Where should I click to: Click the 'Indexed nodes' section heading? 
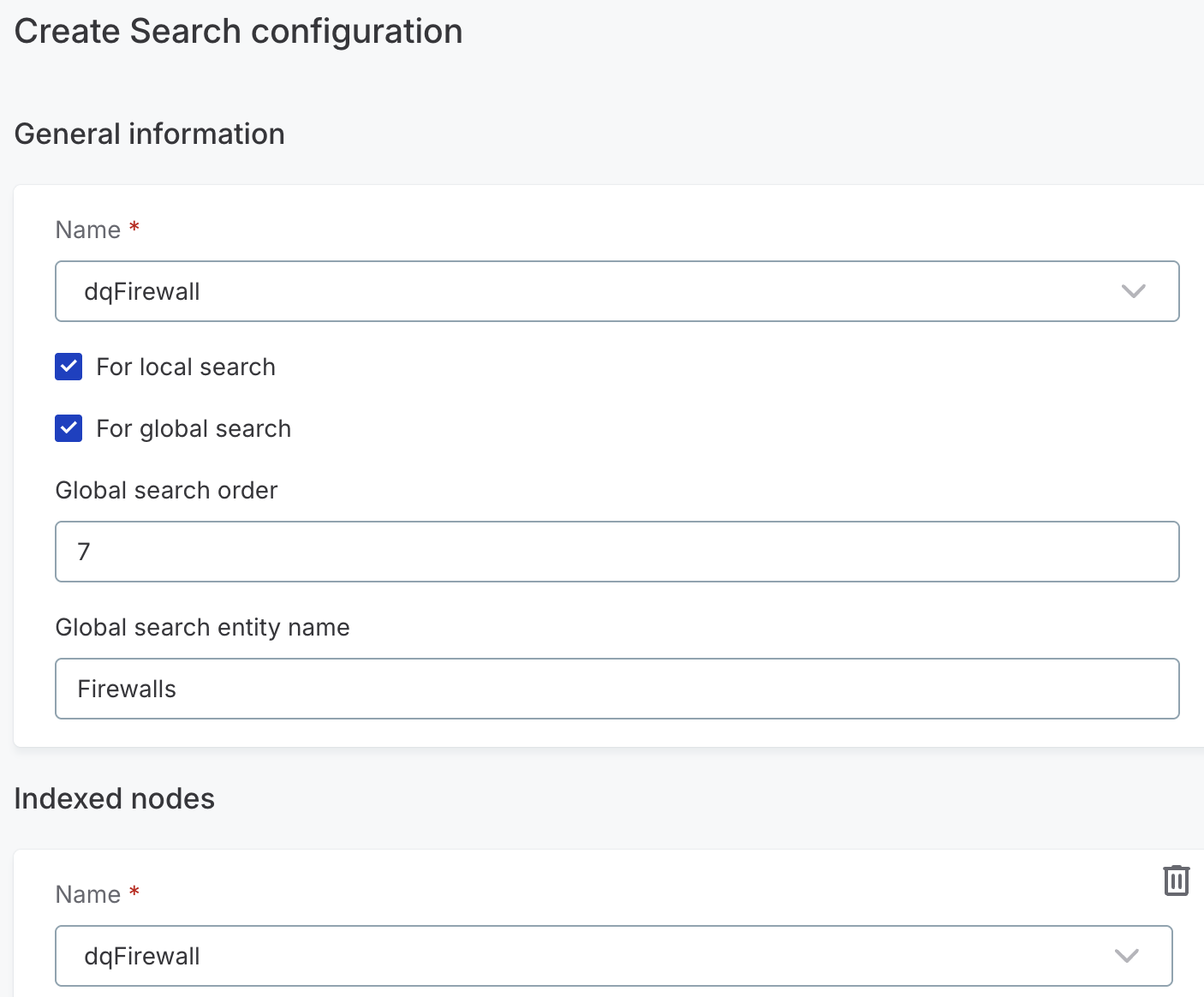114,798
